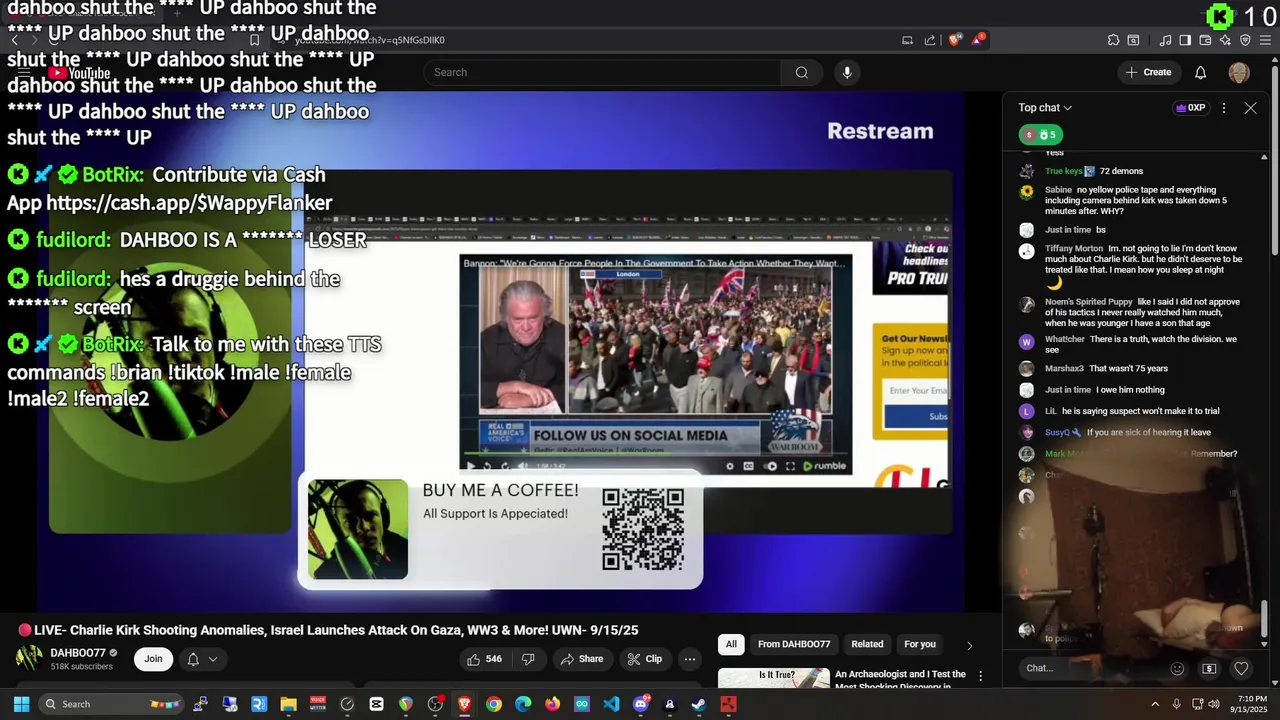This screenshot has width=1280, height=720.
Task: Join the DAHBOO77 channel membership
Action: [153, 658]
